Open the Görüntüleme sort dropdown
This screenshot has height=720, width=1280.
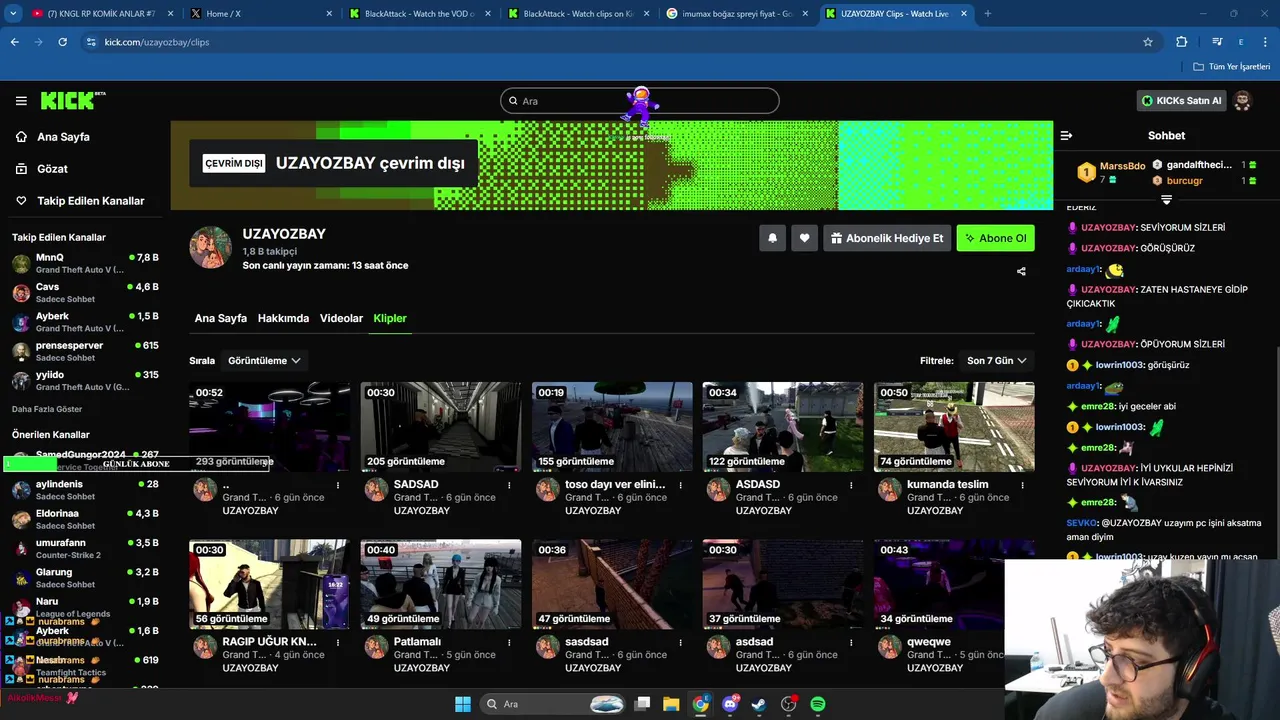[x=264, y=360]
